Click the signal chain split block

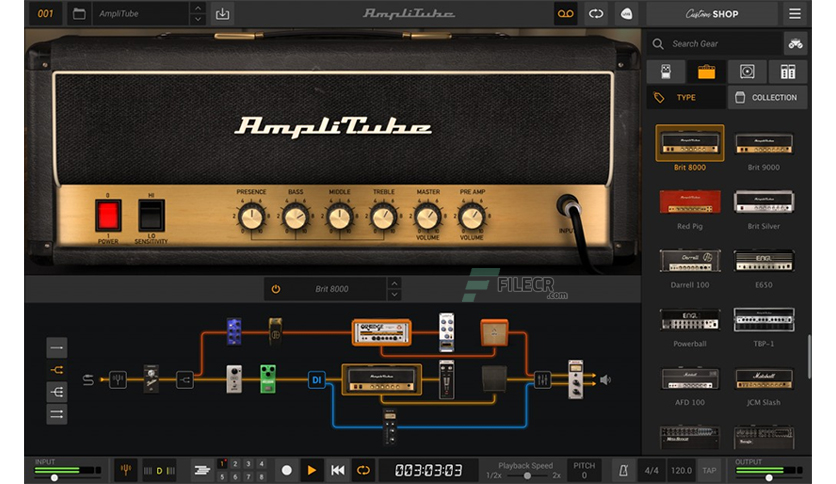pos(185,380)
